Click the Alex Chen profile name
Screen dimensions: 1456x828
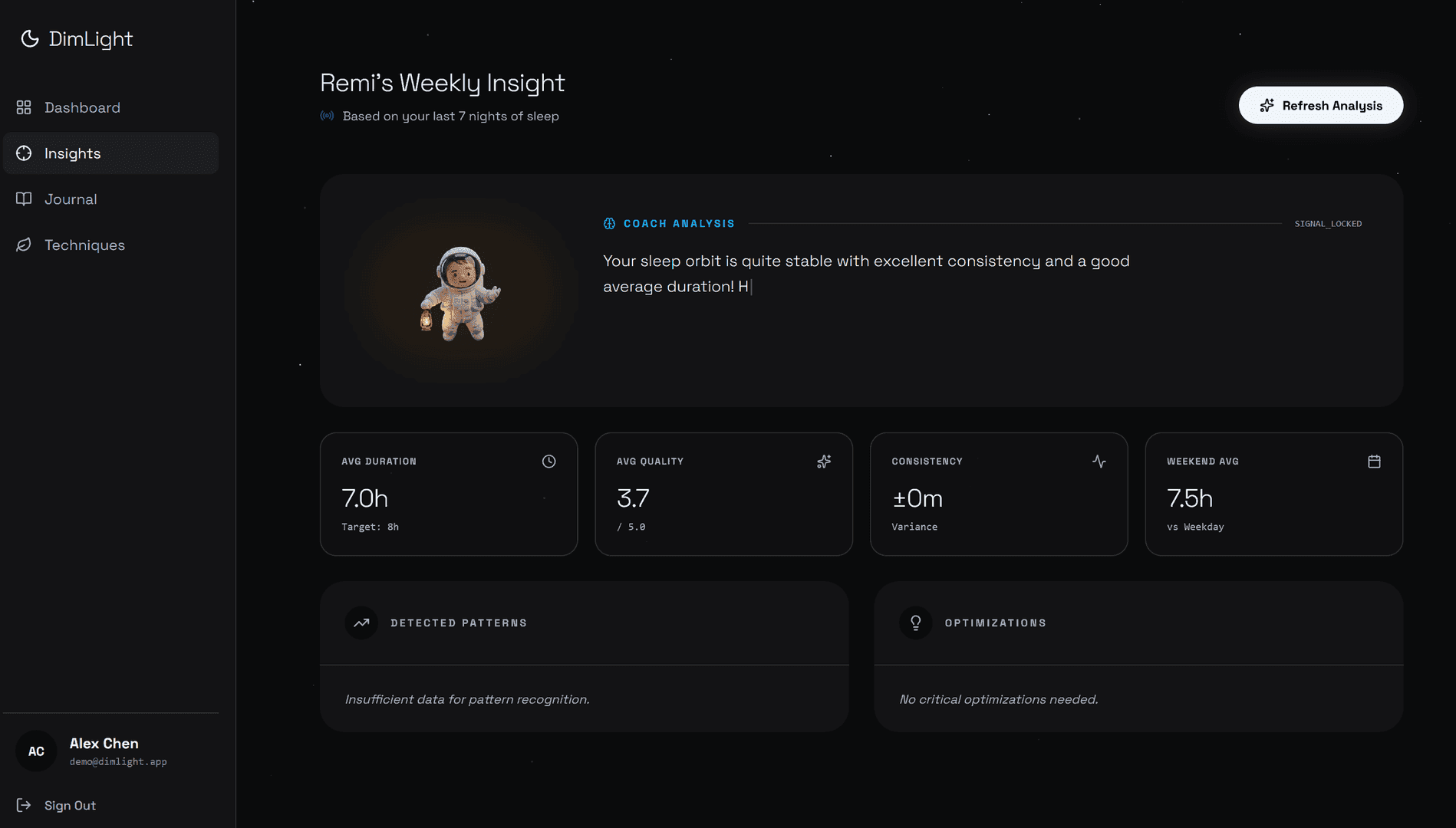(104, 744)
